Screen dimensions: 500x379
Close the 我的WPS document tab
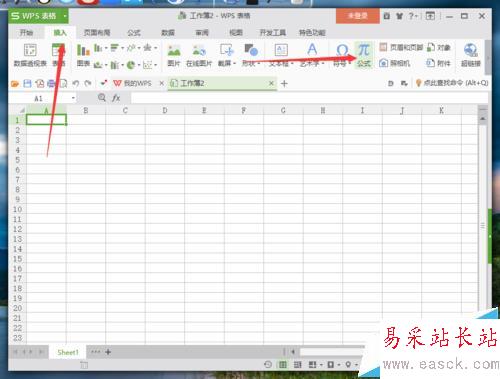pyautogui.click(x=162, y=83)
